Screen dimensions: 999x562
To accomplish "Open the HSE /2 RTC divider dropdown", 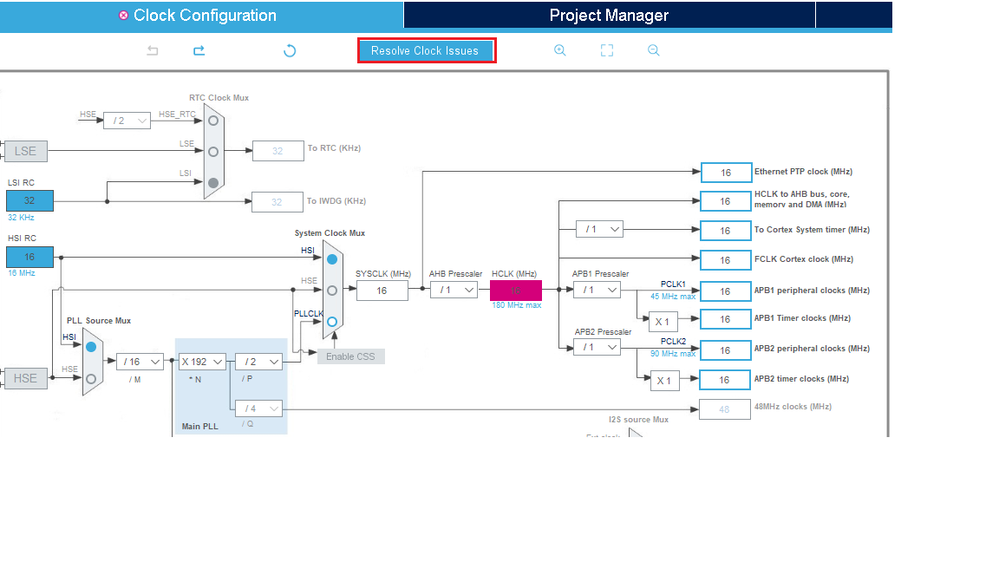I will (127, 120).
